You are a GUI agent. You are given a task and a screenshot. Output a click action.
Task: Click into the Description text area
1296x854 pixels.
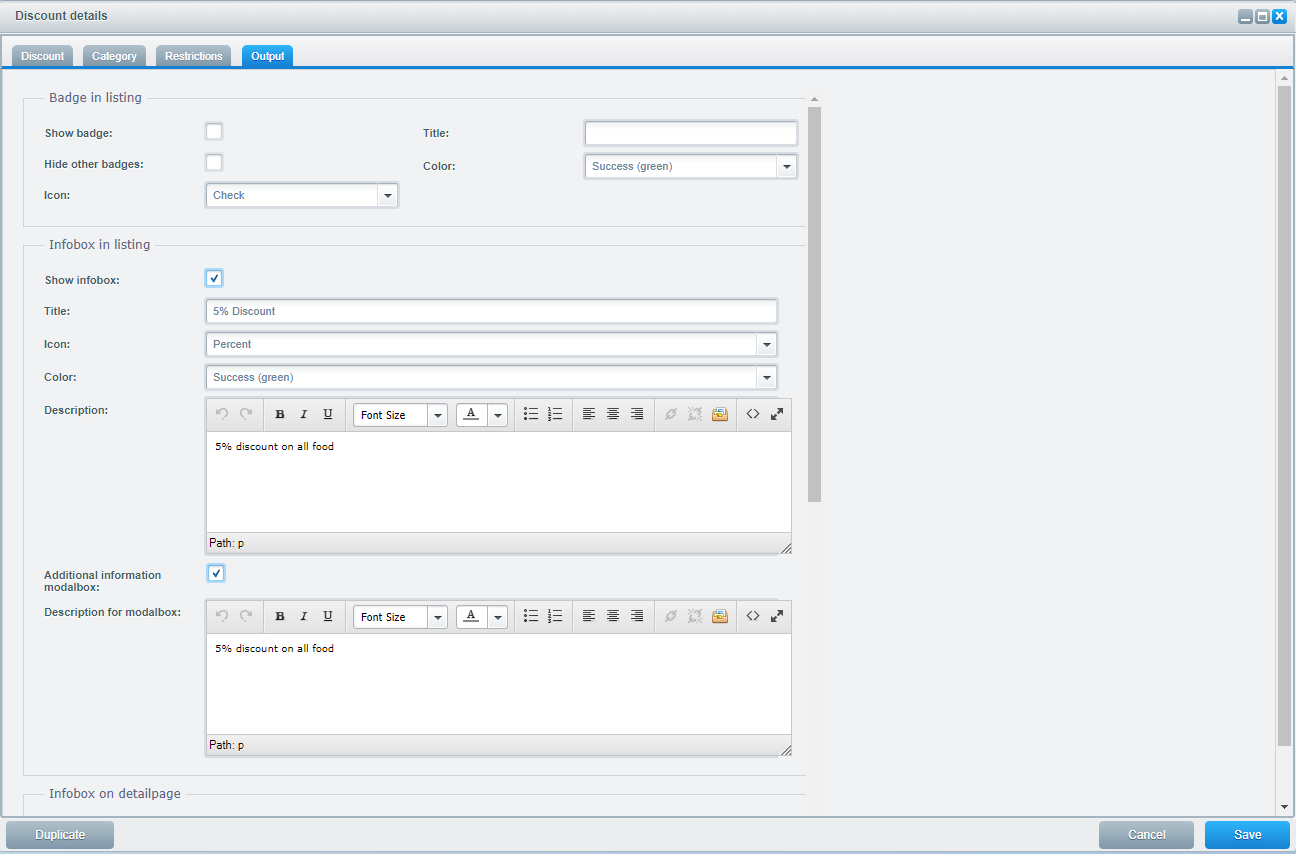click(x=498, y=482)
